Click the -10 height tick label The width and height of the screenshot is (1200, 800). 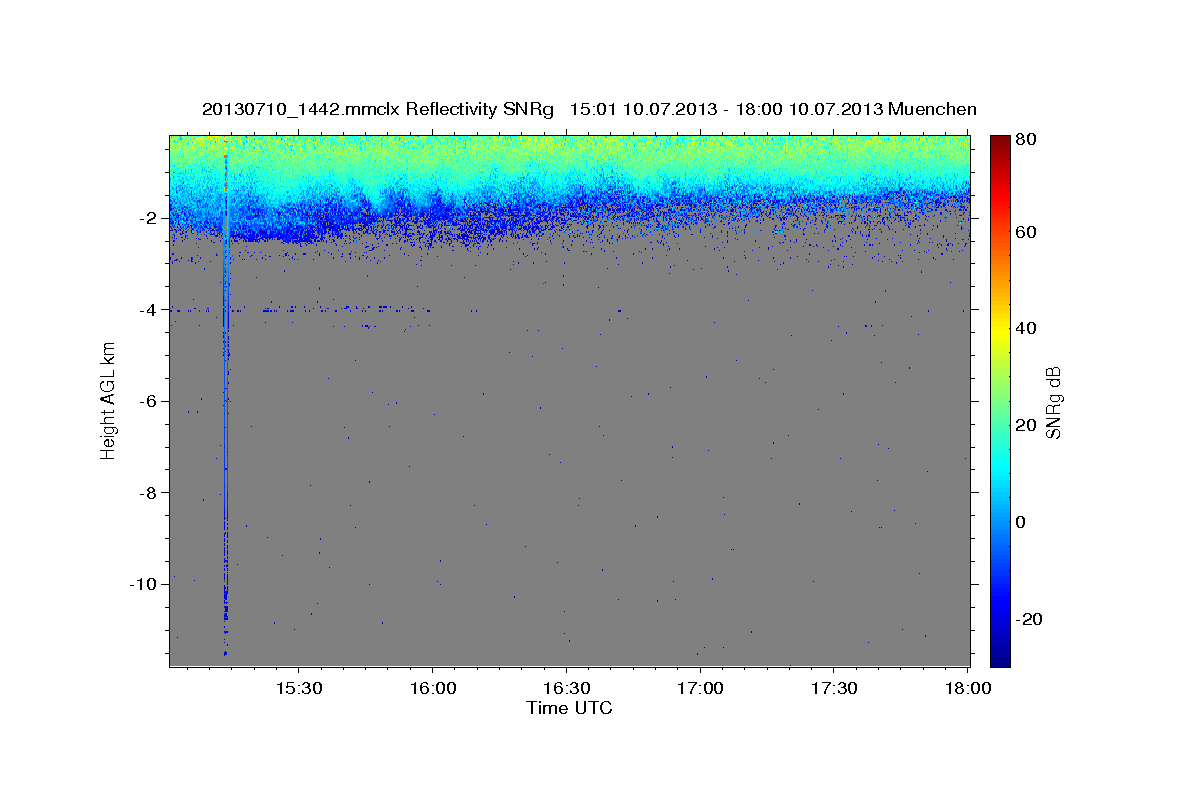pos(145,584)
